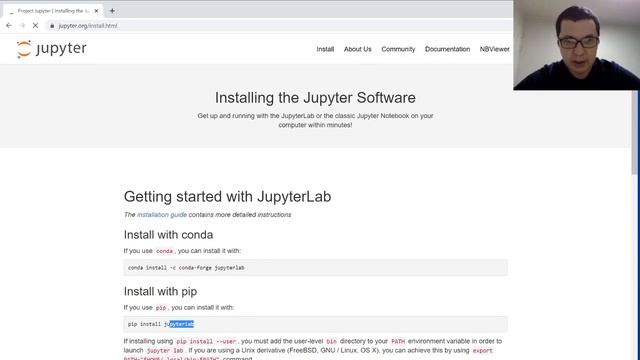Viewport: 640px width, 360px height.
Task: Open the NBViewer nav item
Action: (494, 49)
